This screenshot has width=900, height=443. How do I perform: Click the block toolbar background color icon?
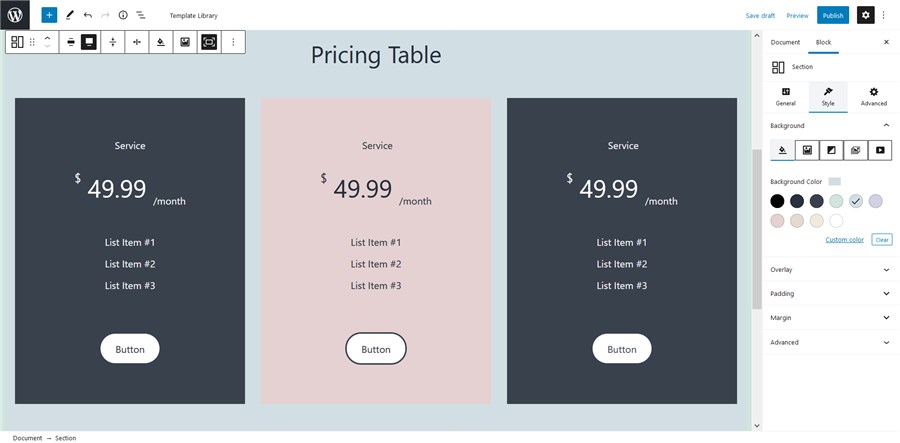click(x=161, y=42)
